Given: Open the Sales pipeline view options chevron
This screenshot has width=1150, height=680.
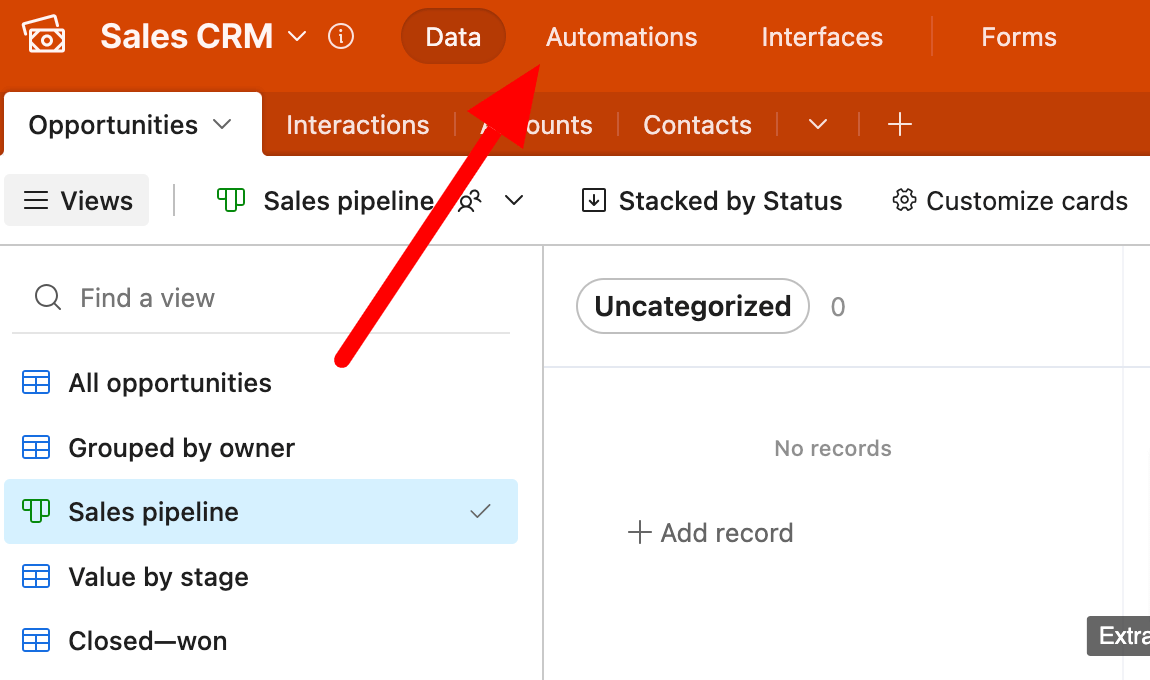Looking at the screenshot, I should point(514,200).
